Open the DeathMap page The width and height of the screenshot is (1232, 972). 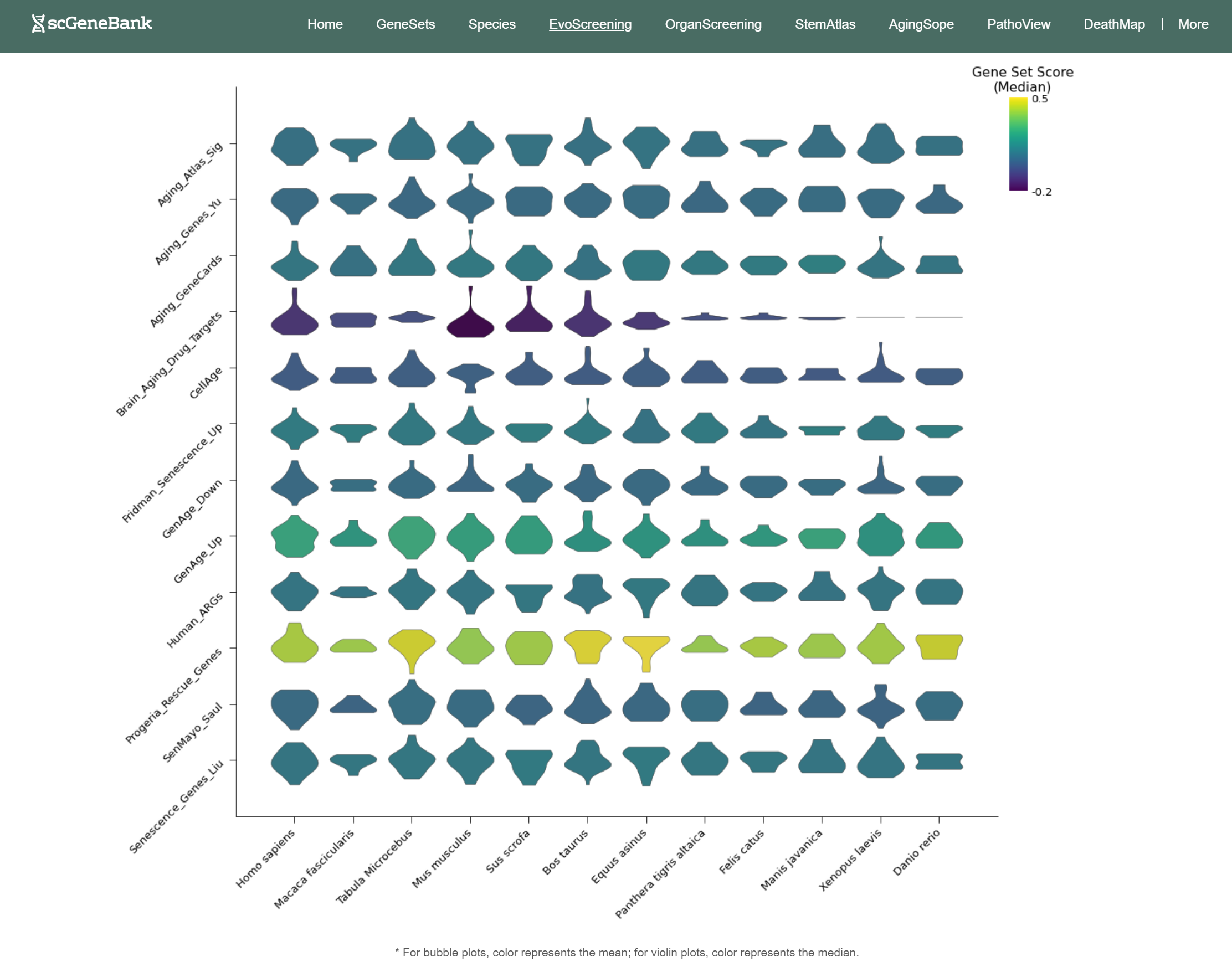point(1113,24)
